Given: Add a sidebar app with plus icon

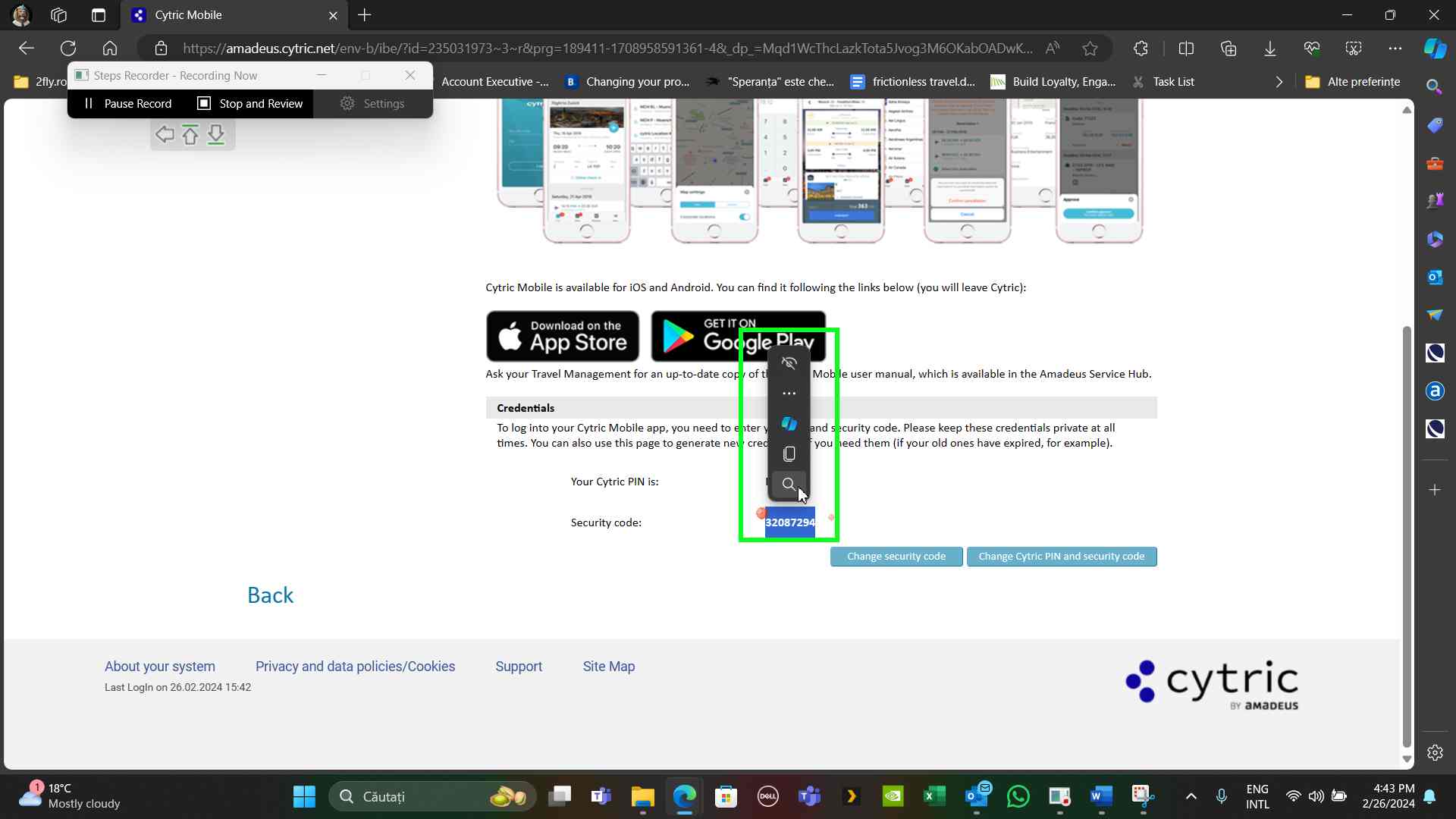Looking at the screenshot, I should tap(1435, 490).
